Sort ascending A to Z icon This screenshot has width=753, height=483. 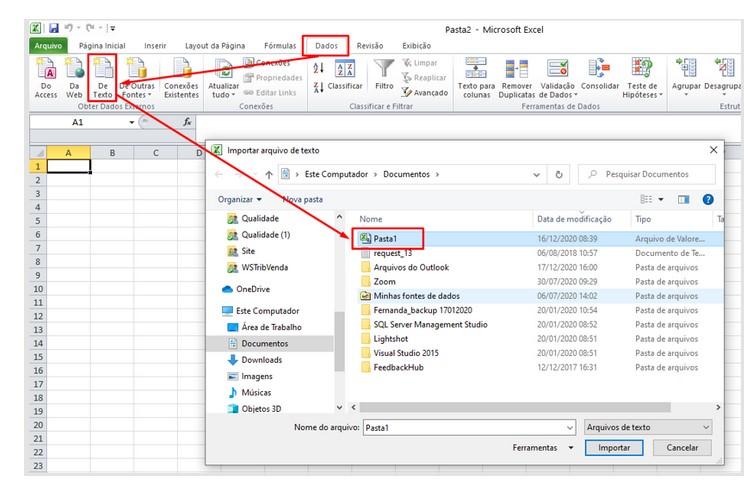coord(318,68)
